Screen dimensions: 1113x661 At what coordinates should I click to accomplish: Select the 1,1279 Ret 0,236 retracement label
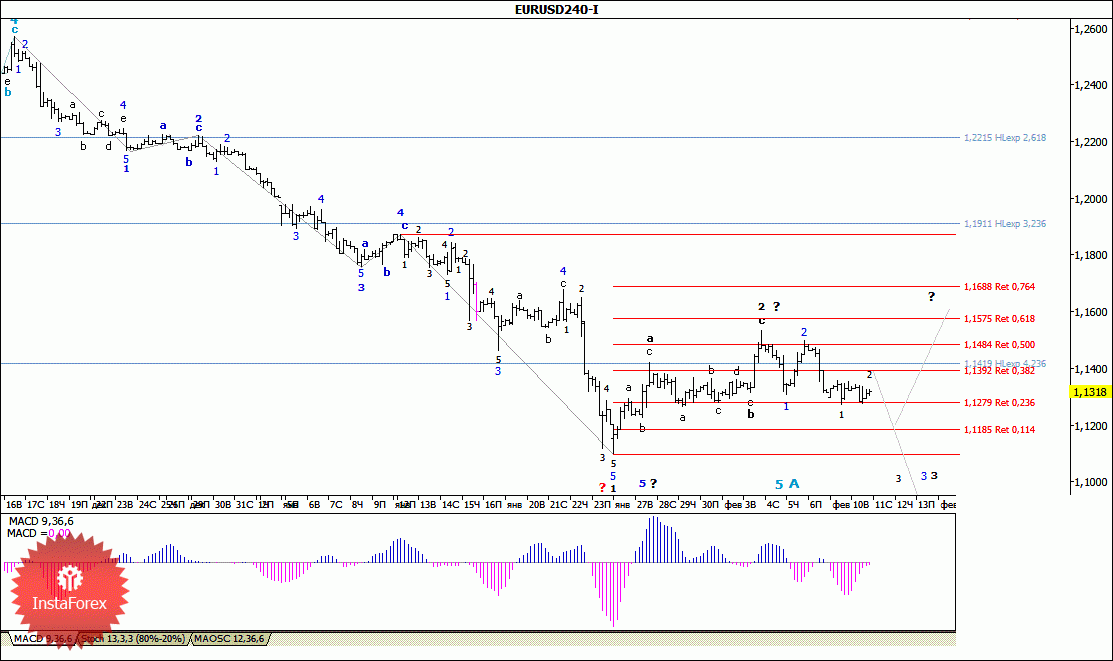[999, 403]
